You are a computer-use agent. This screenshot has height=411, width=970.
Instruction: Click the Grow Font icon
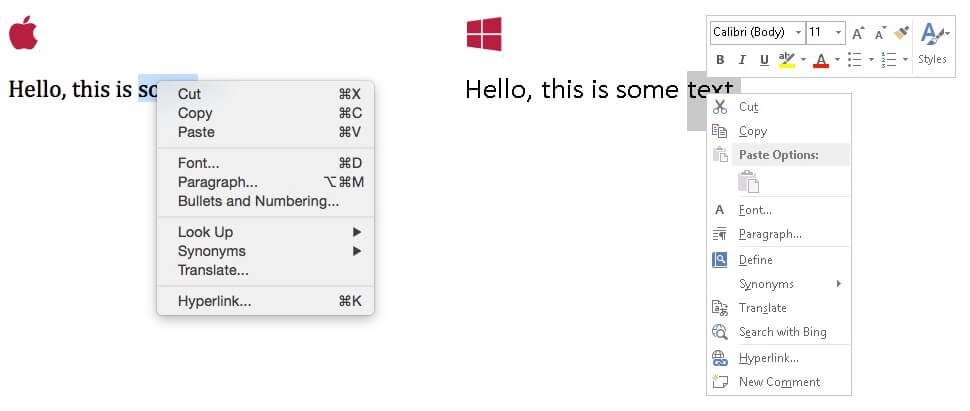[857, 33]
